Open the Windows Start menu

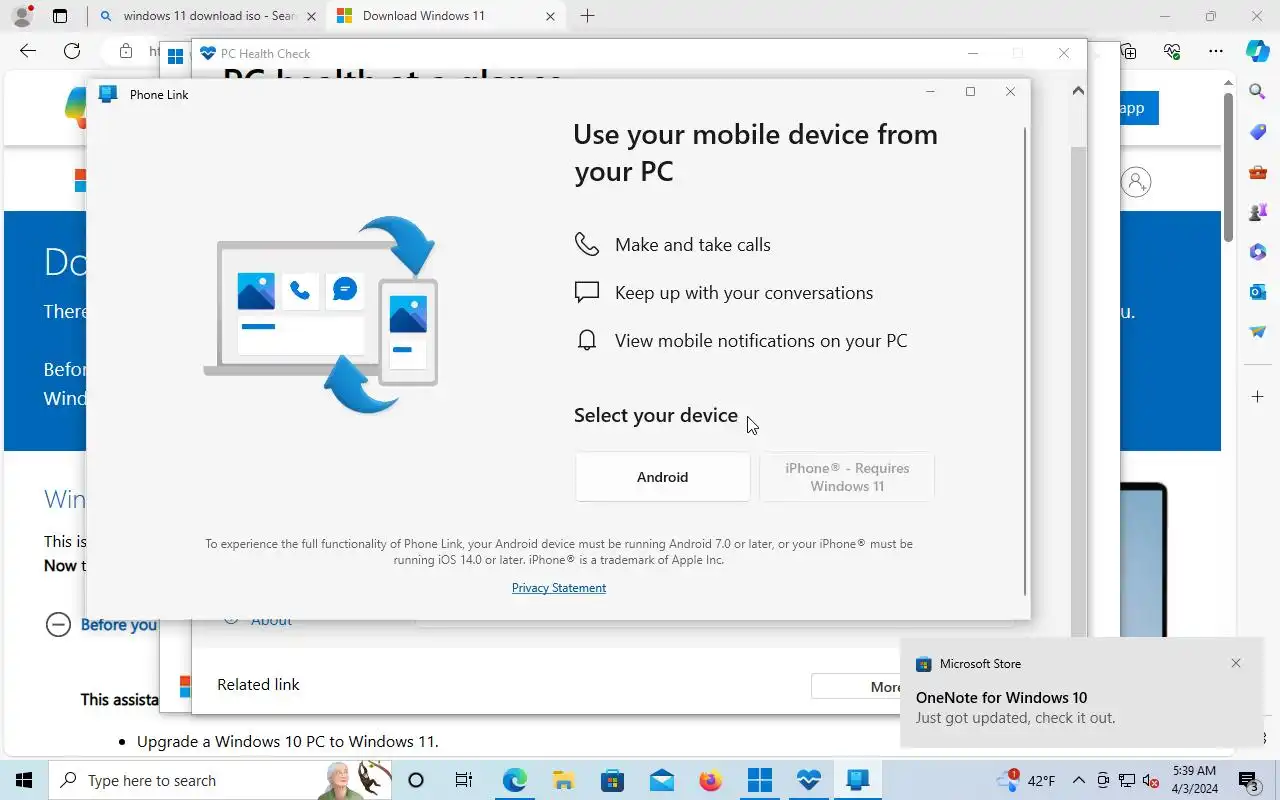(24, 780)
